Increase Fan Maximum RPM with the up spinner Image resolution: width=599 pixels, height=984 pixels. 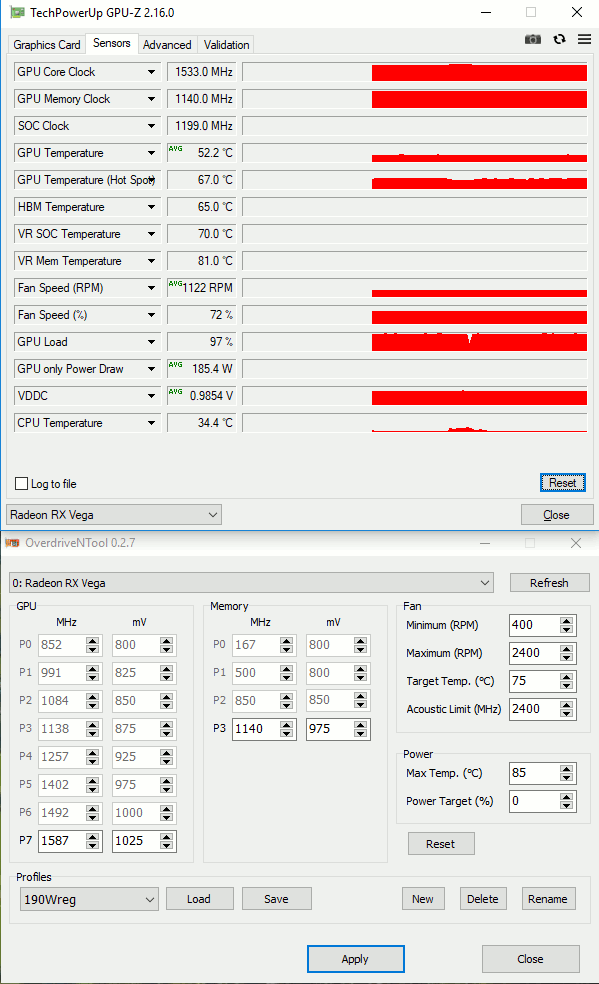pos(566,649)
